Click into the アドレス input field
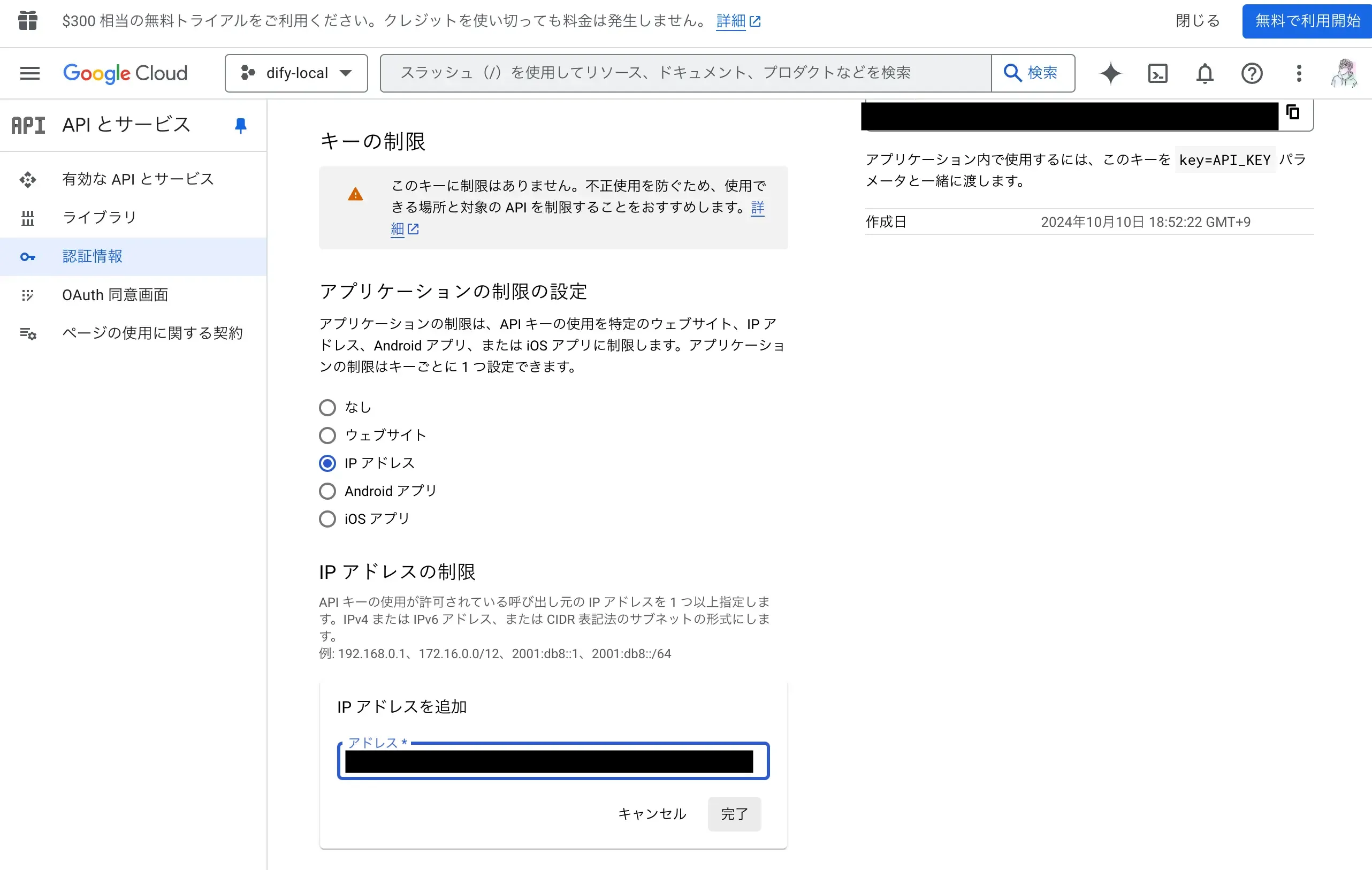 [553, 761]
